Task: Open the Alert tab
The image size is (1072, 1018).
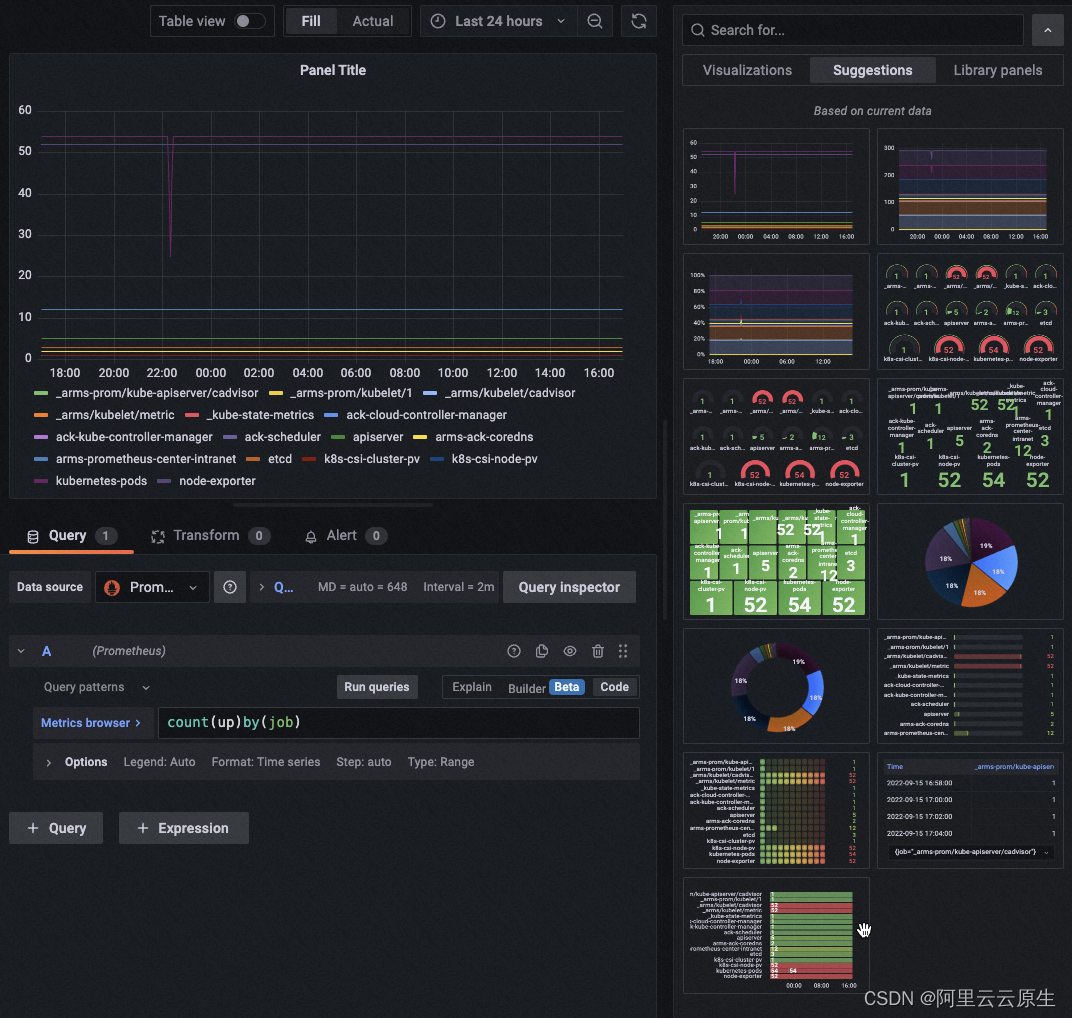Action: (345, 536)
